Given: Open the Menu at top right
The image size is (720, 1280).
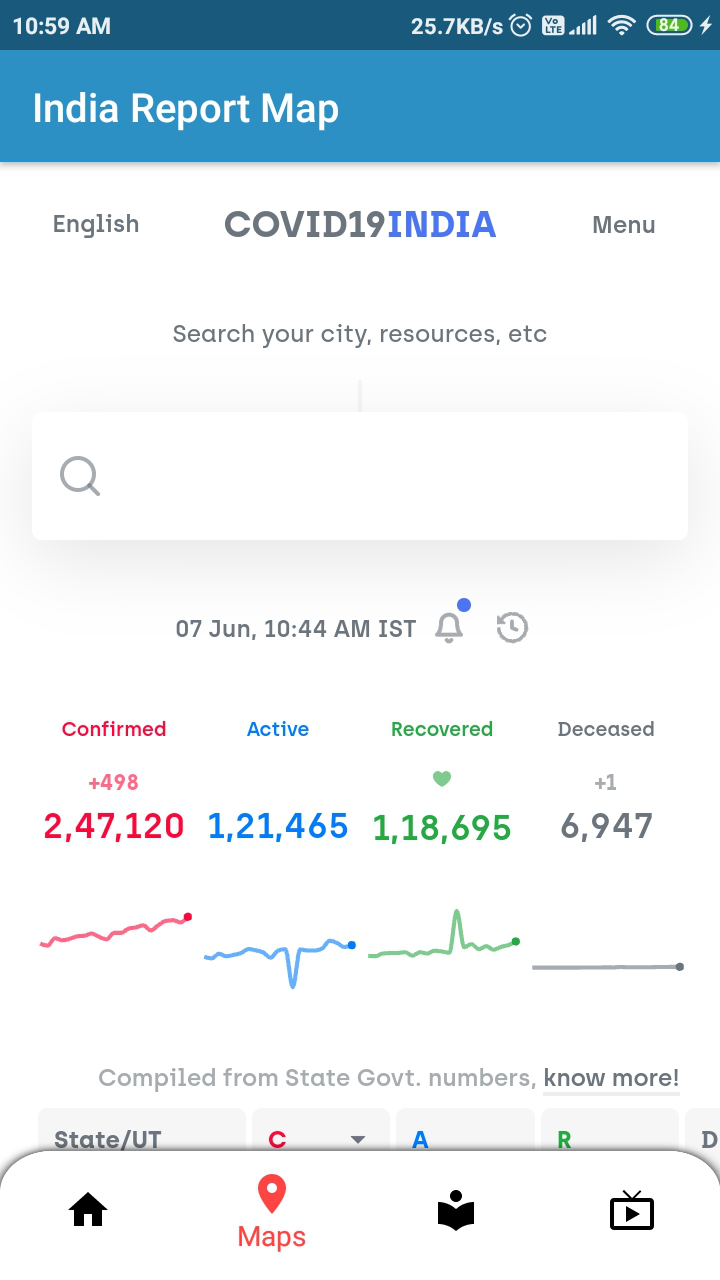Looking at the screenshot, I should pyautogui.click(x=624, y=225).
